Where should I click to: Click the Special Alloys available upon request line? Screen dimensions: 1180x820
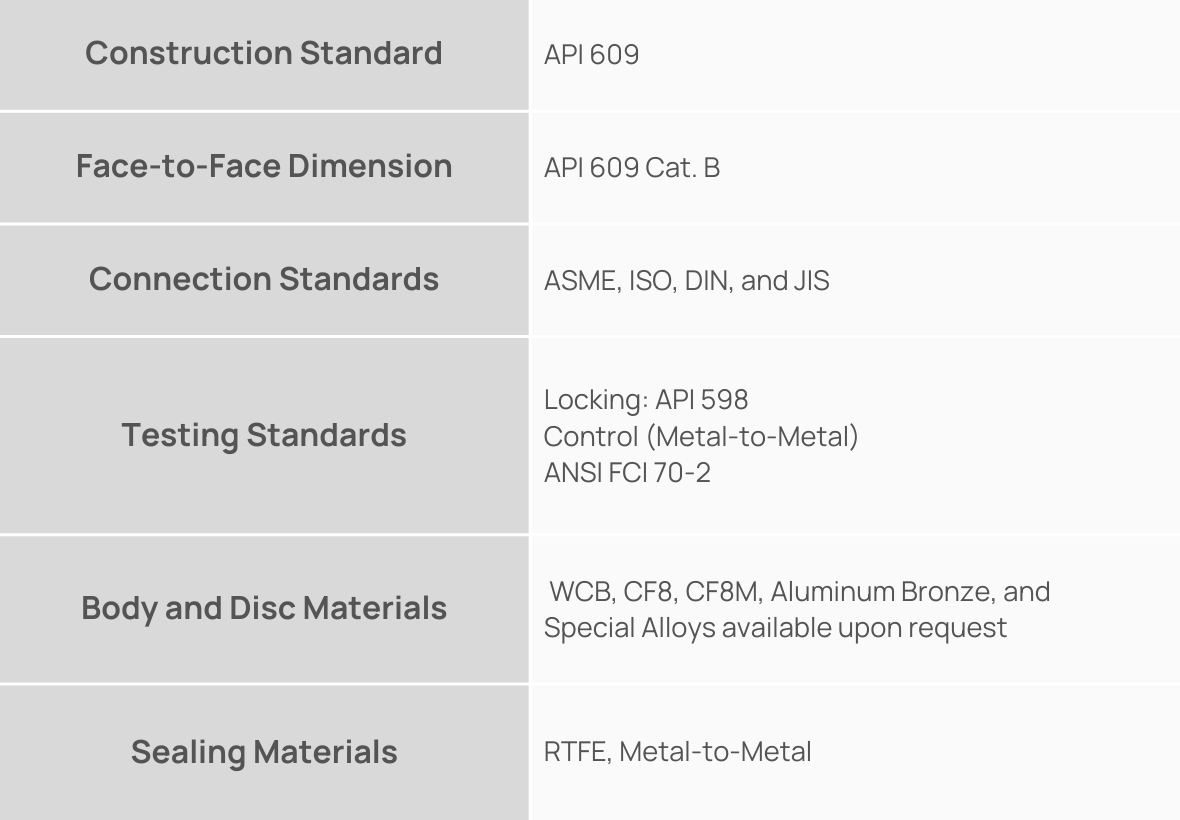775,627
